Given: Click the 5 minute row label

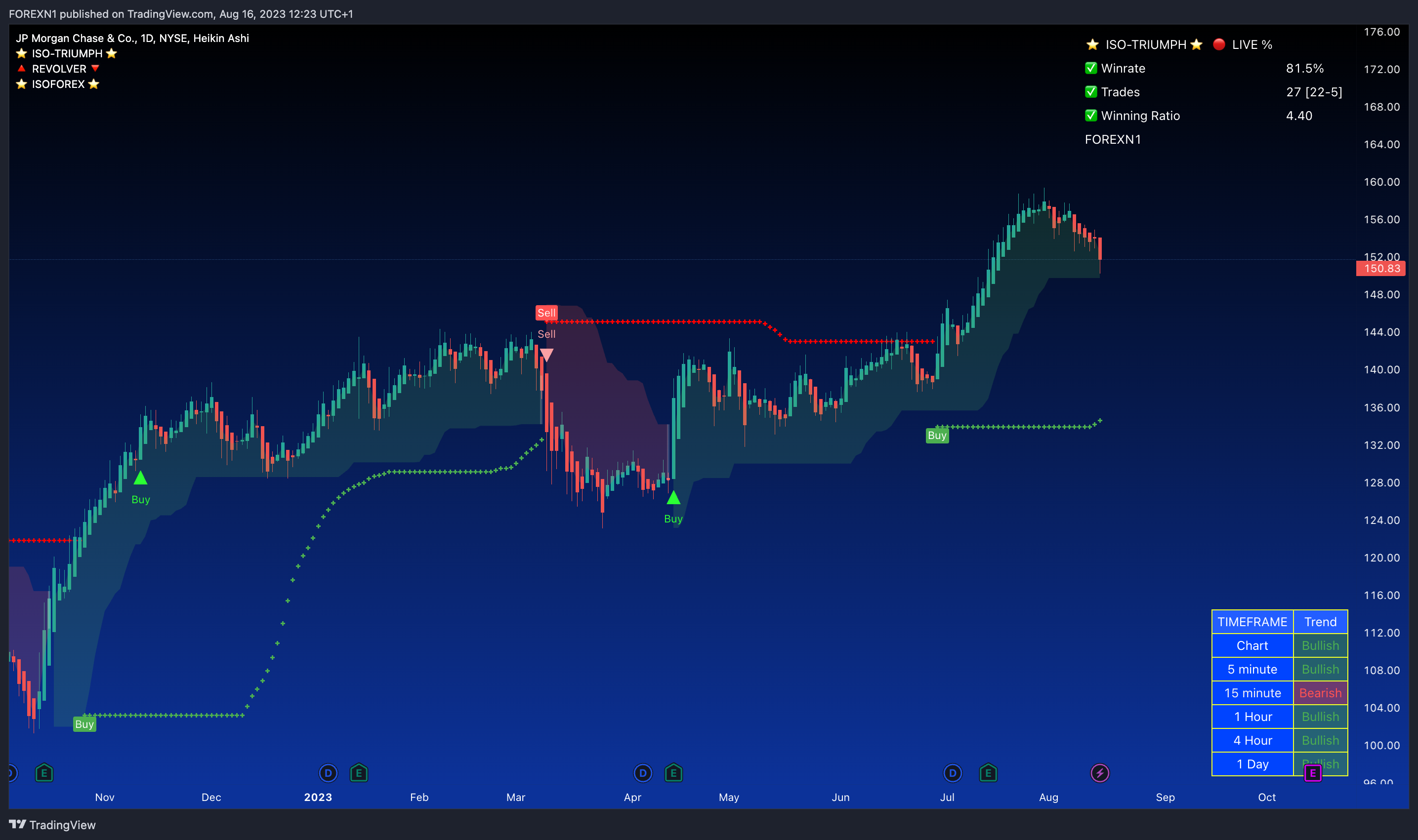Looking at the screenshot, I should pos(1252,669).
